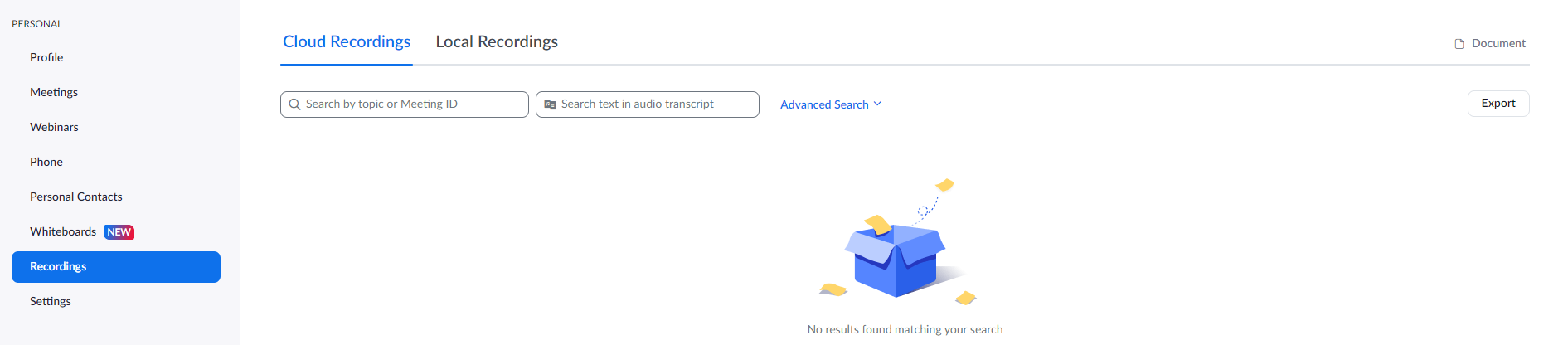
Task: Open Profile in the sidebar
Action: 46,57
